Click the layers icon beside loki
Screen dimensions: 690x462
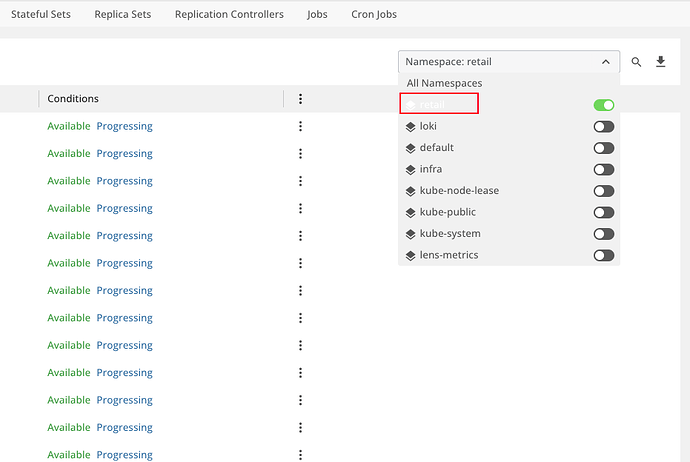coord(410,127)
